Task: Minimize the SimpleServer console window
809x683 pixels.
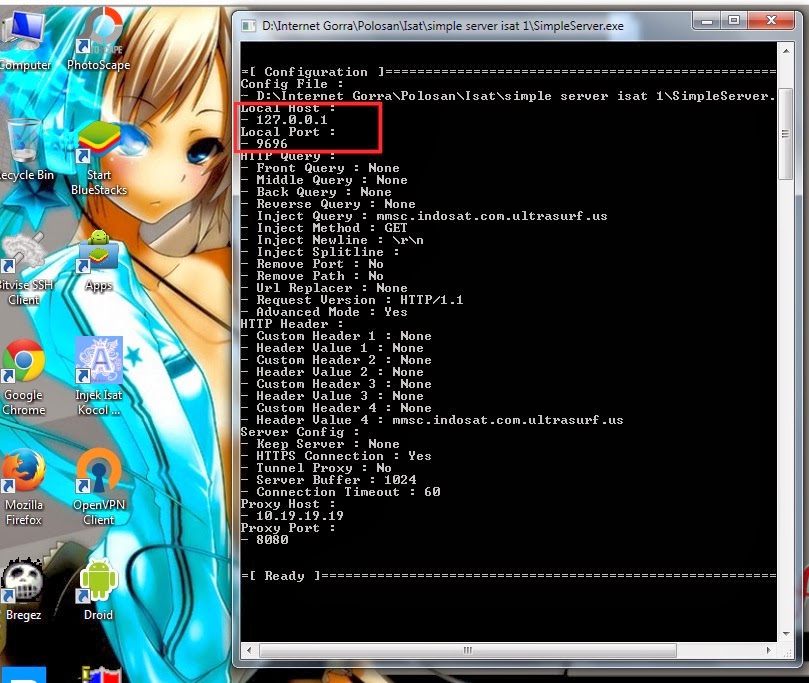Action: tap(707, 21)
